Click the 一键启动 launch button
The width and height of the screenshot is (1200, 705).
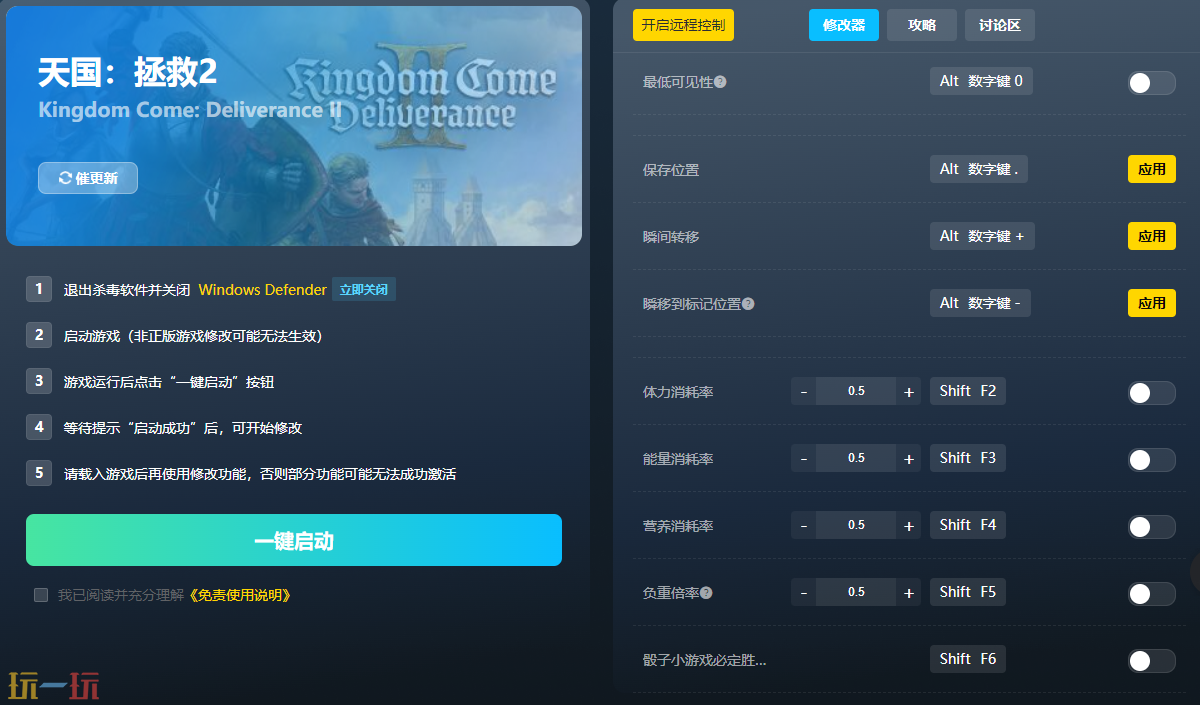click(294, 540)
